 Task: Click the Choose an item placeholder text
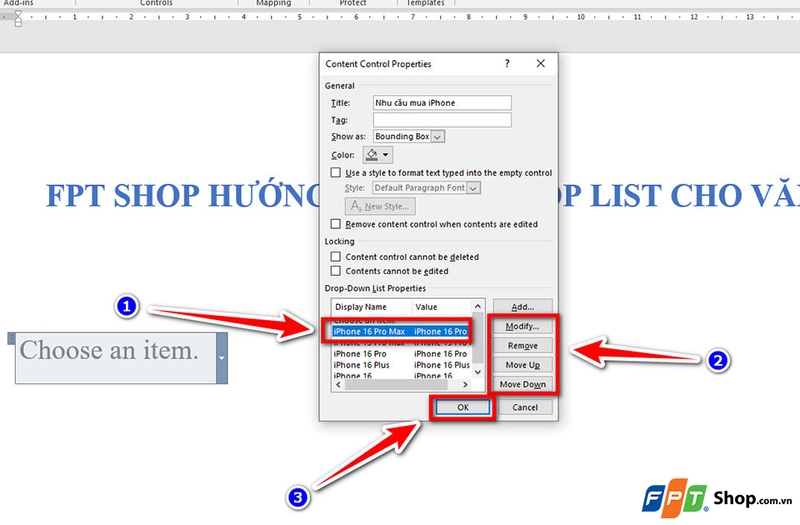click(109, 351)
